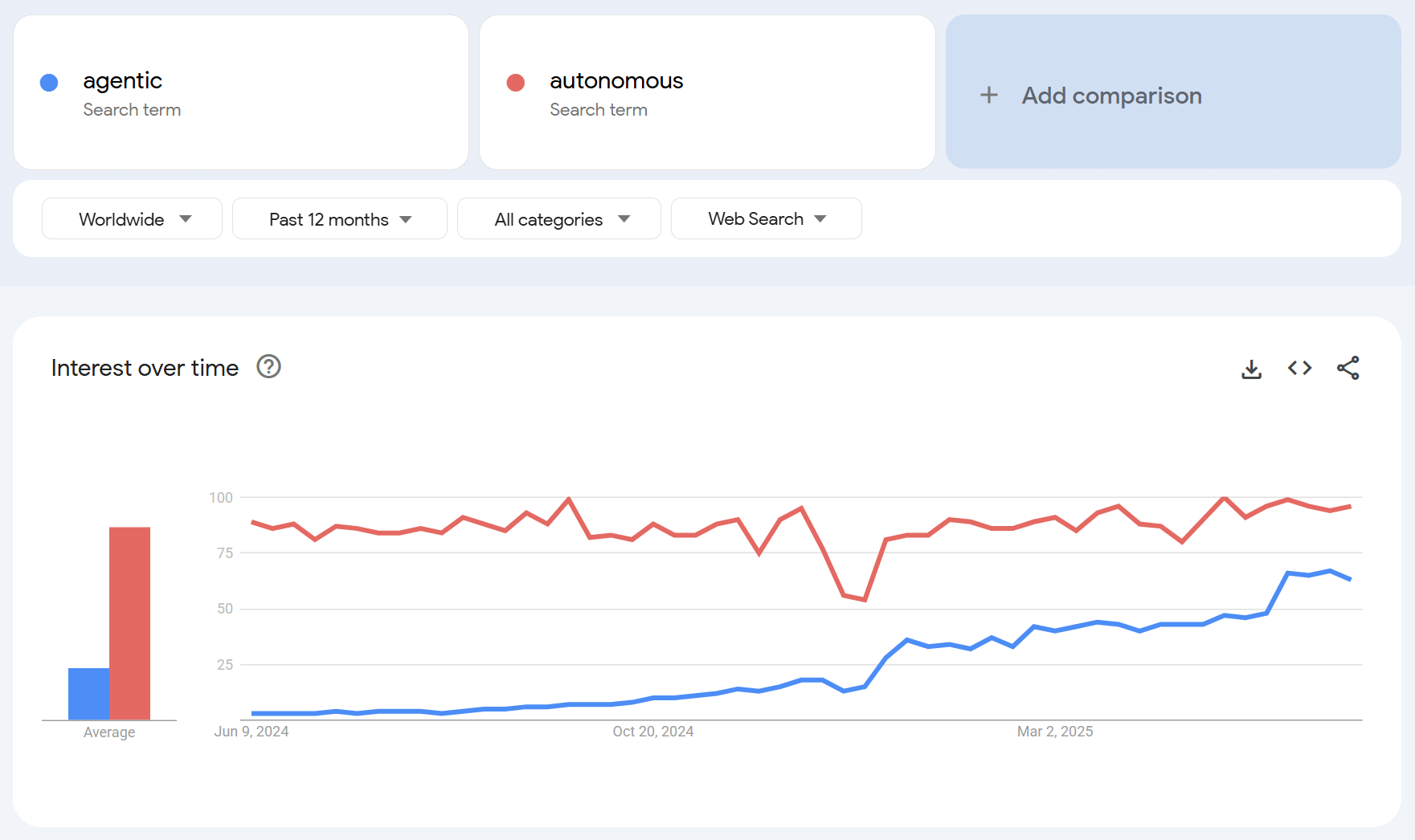Open help for Interest over time
This screenshot has height=840, width=1415.
[268, 367]
